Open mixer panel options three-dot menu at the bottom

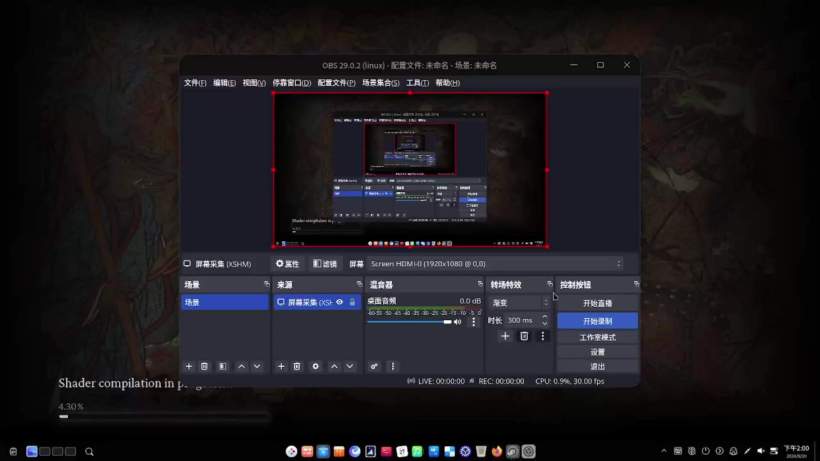[x=393, y=366]
